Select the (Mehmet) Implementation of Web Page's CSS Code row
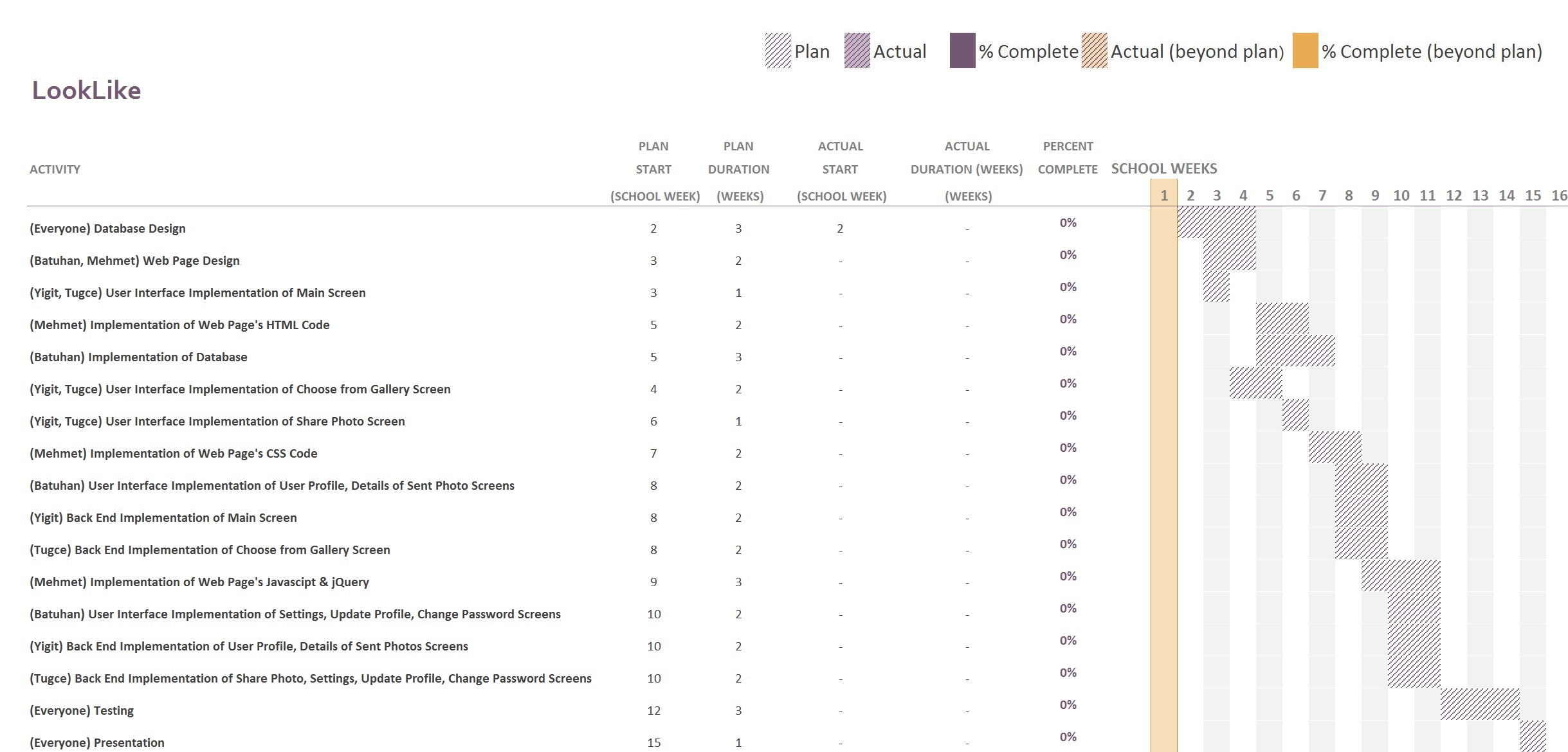This screenshot has height=752, width=1568. point(174,454)
